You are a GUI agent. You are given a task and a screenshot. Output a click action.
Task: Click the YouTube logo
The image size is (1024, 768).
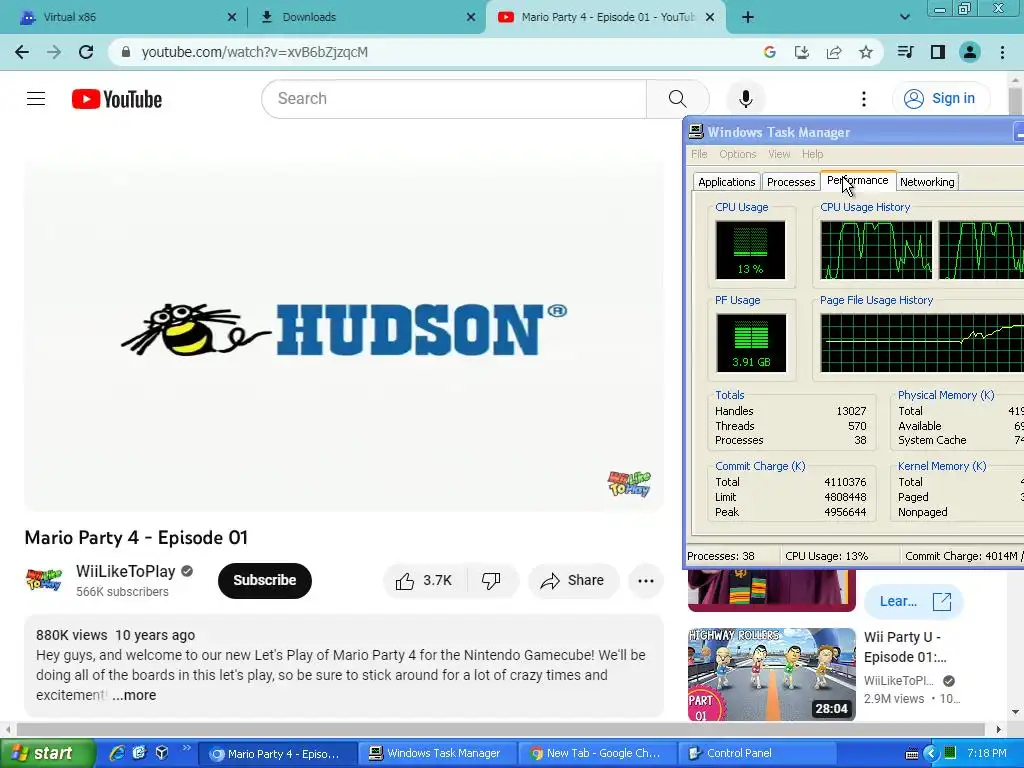click(117, 99)
